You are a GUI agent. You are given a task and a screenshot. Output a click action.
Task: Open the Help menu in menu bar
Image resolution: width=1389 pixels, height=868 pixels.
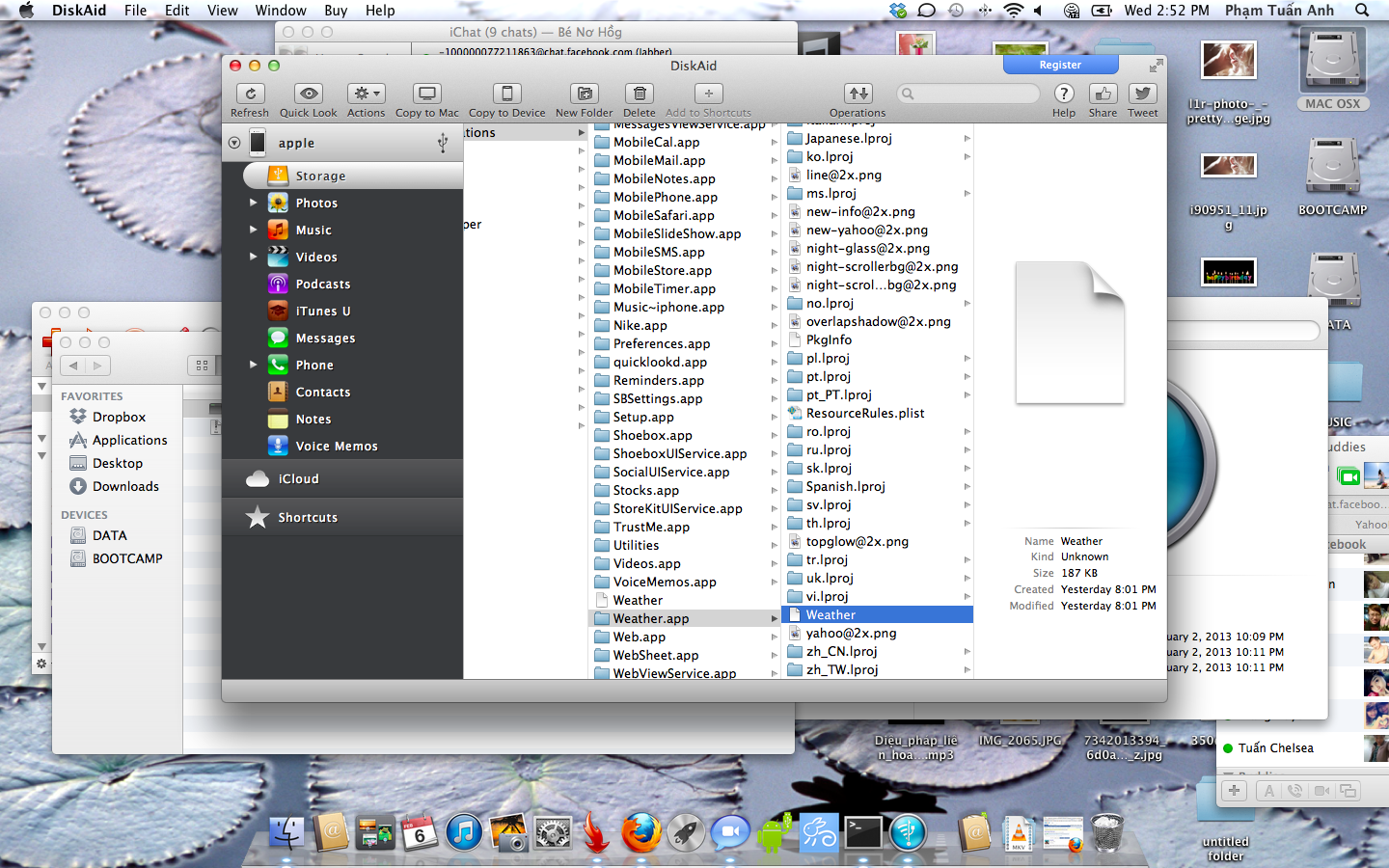[x=380, y=11]
